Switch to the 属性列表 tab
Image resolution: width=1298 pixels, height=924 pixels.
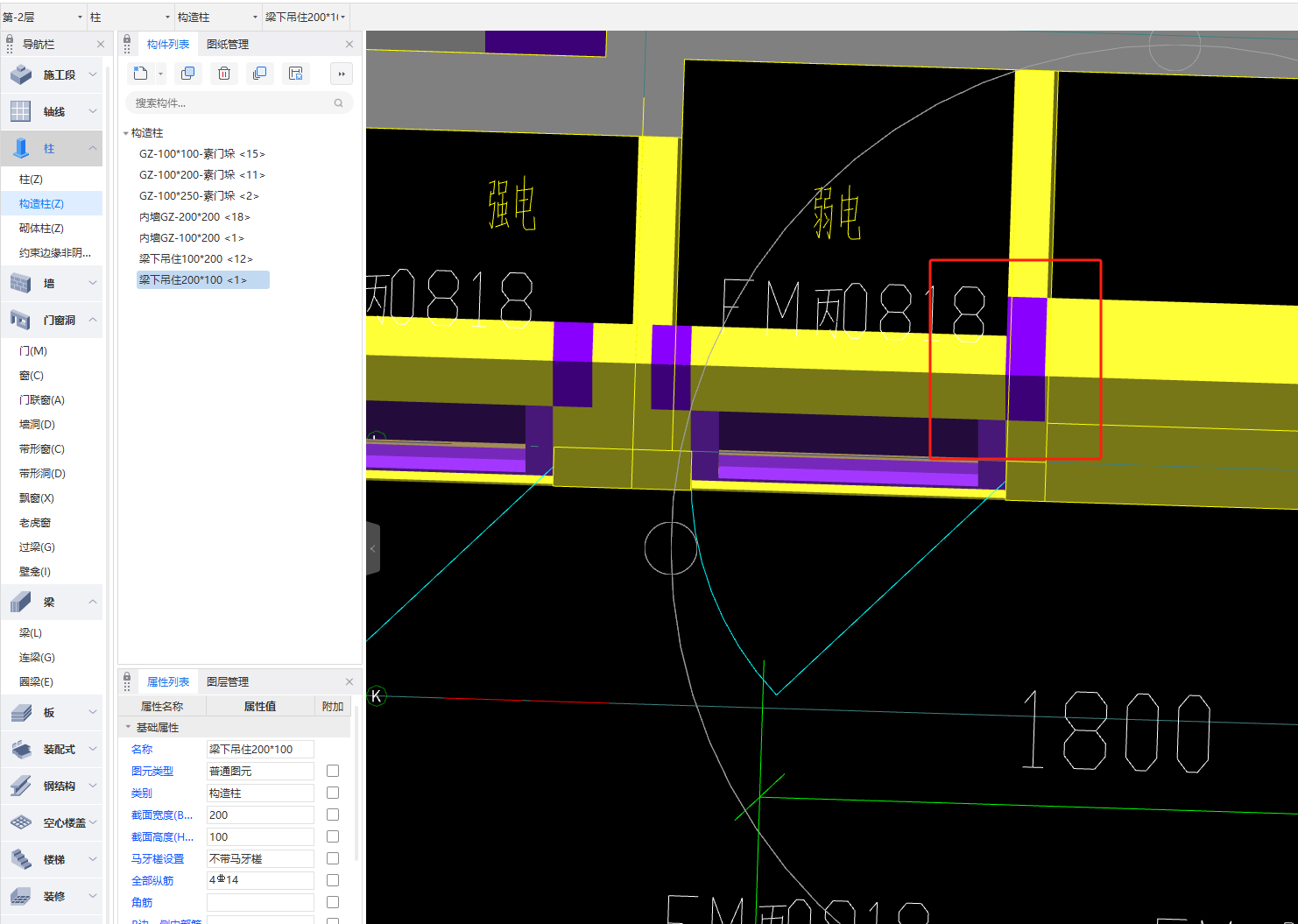[x=168, y=681]
